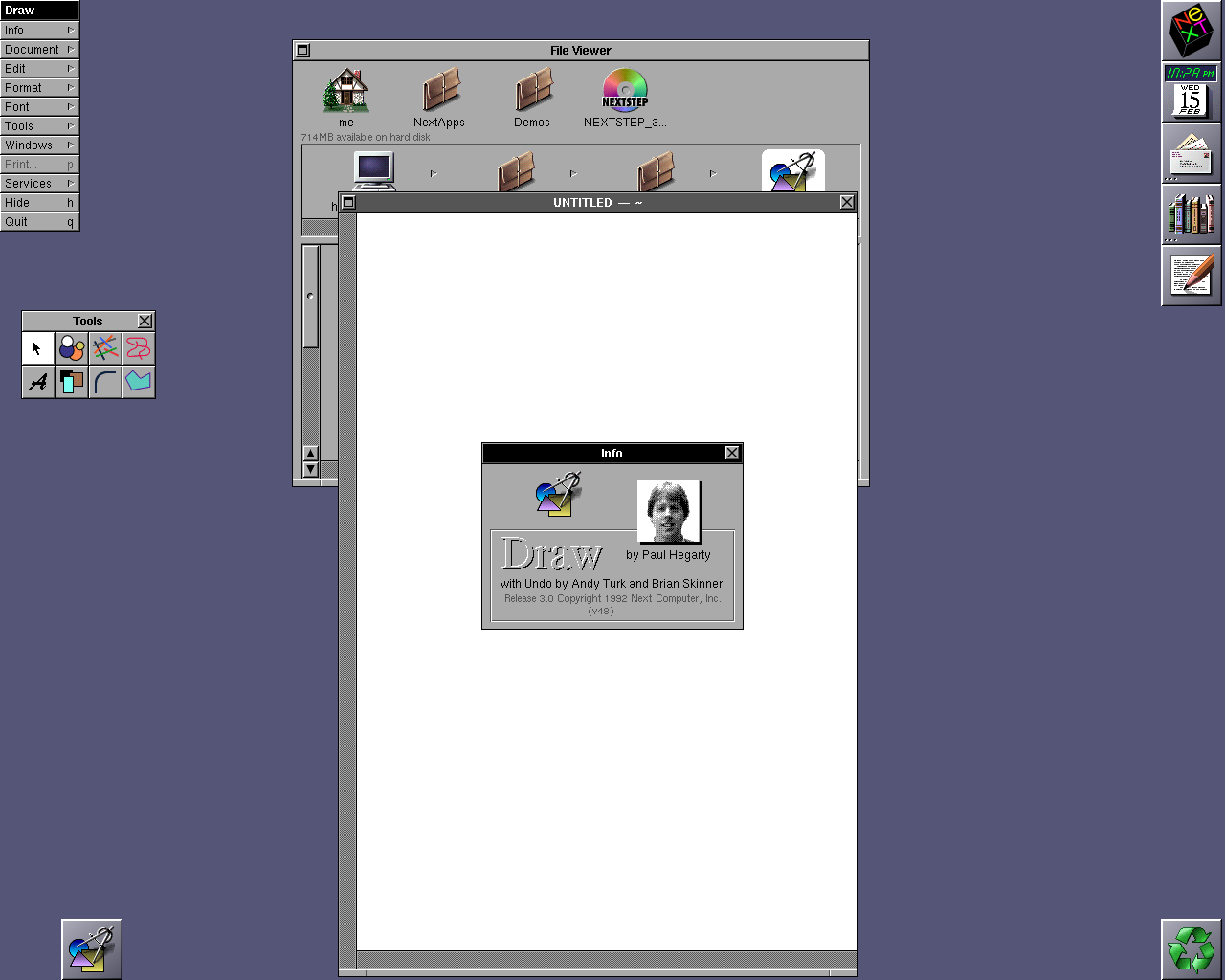Open the Format submenu
Image resolution: width=1225 pixels, height=980 pixels.
pos(39,88)
